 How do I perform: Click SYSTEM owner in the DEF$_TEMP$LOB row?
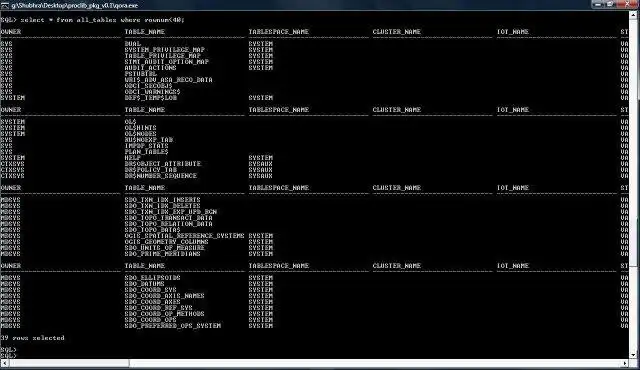[x=13, y=98]
